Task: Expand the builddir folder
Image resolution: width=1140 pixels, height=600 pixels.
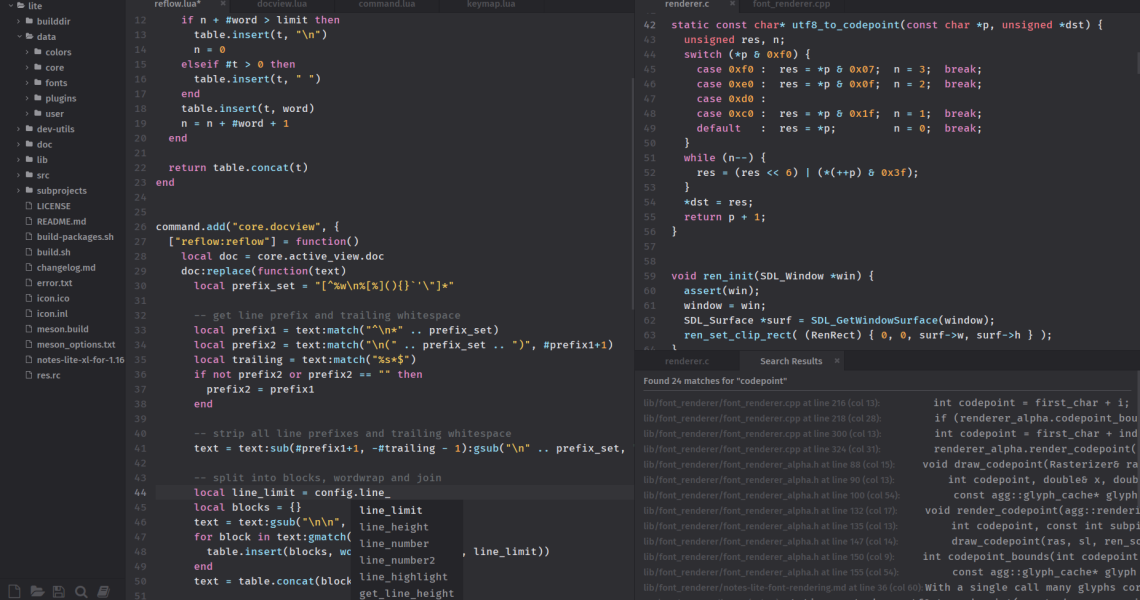Action: click(x=17, y=21)
